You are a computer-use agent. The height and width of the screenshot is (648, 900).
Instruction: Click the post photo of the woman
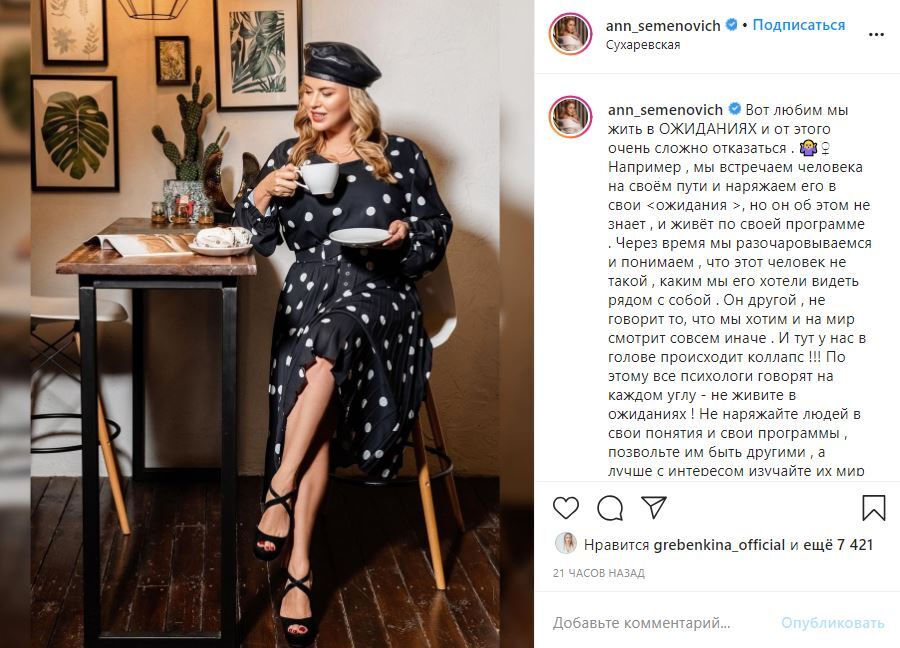coord(265,324)
